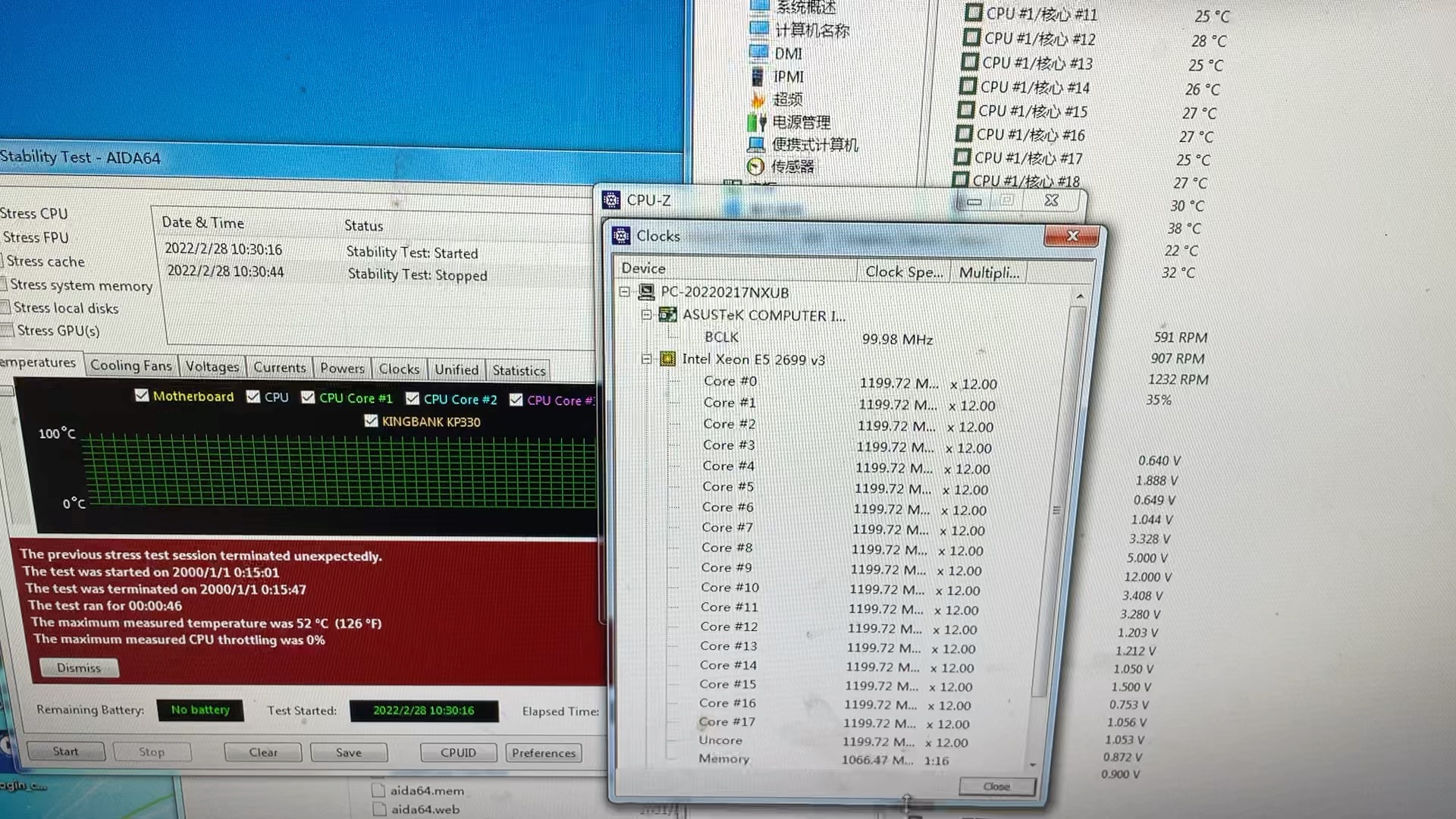Collapse the Intel Xeon E5 2699 v3 node
This screenshot has height=819, width=1456.
pos(646,359)
